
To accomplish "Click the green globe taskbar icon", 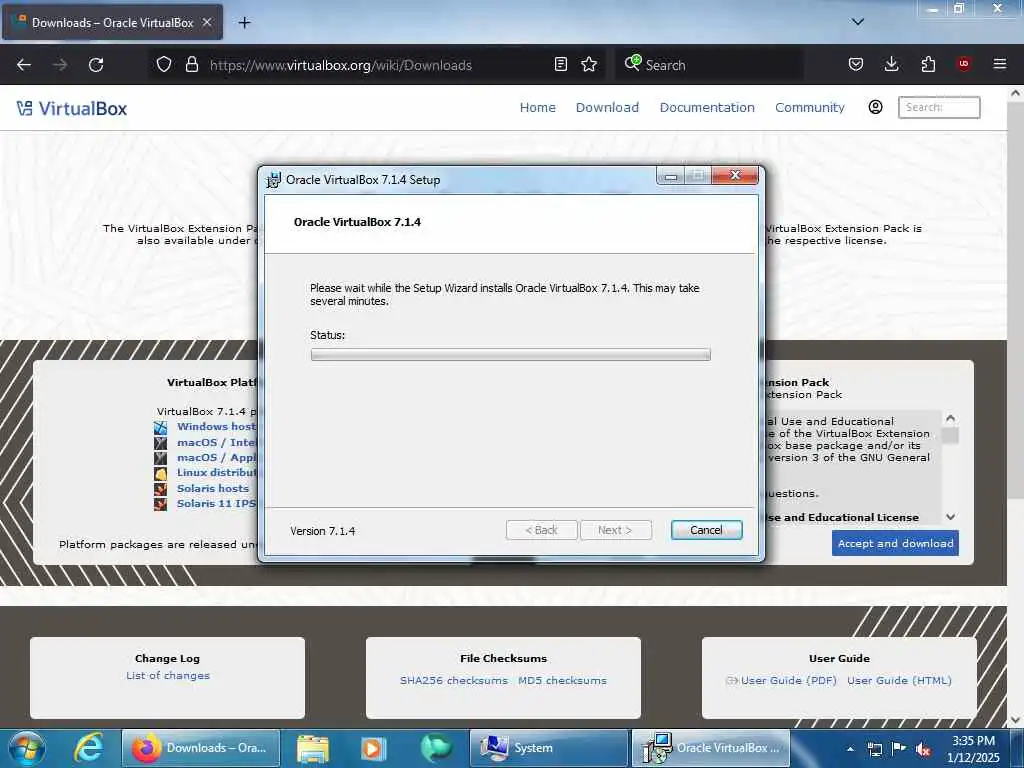I will point(436,748).
